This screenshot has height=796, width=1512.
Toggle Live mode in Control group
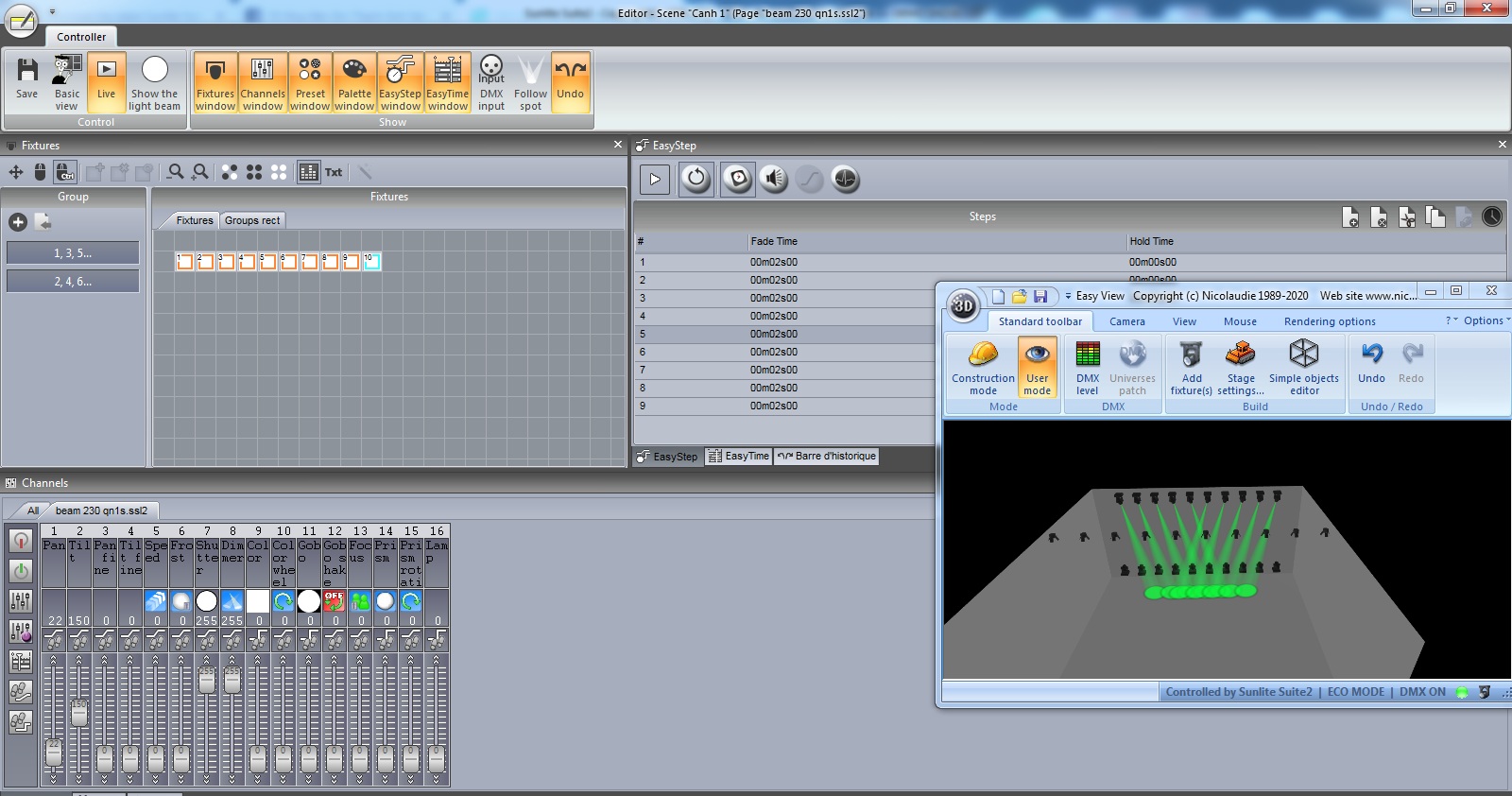[106, 83]
